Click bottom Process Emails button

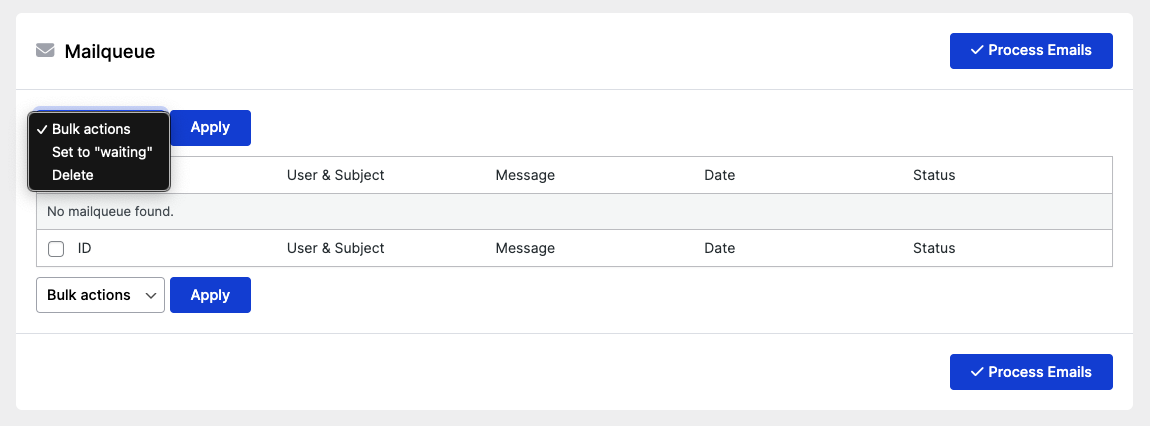[1031, 372]
